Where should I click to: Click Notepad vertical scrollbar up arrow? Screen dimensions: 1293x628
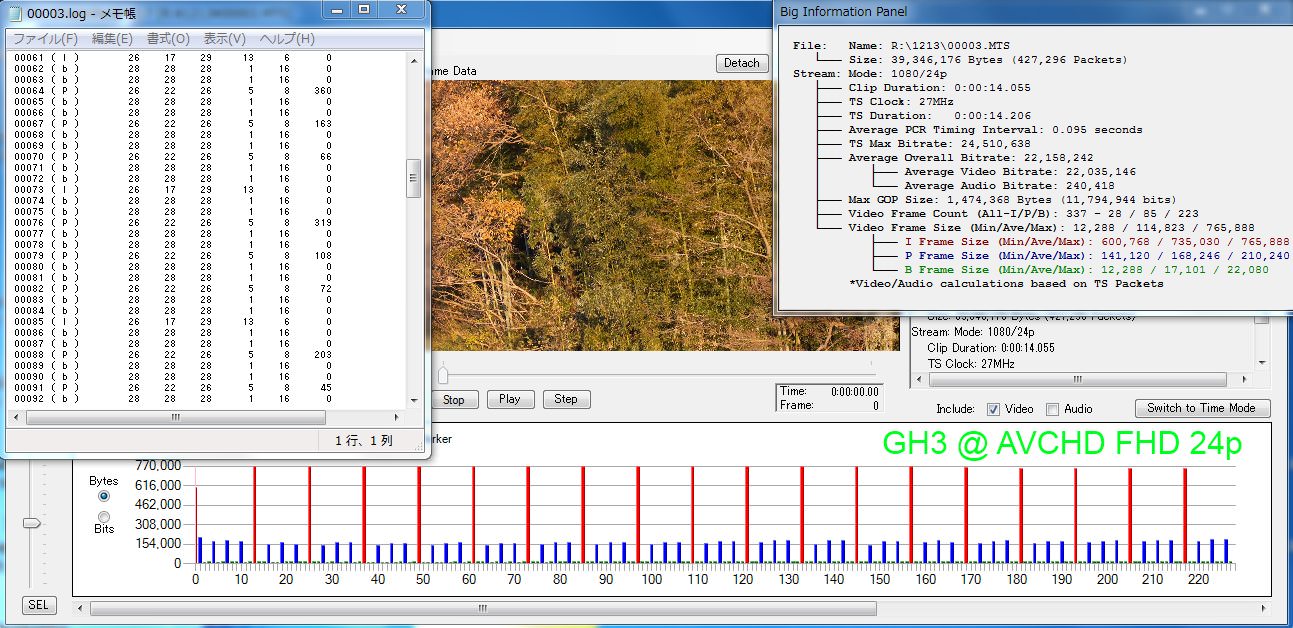tap(414, 60)
